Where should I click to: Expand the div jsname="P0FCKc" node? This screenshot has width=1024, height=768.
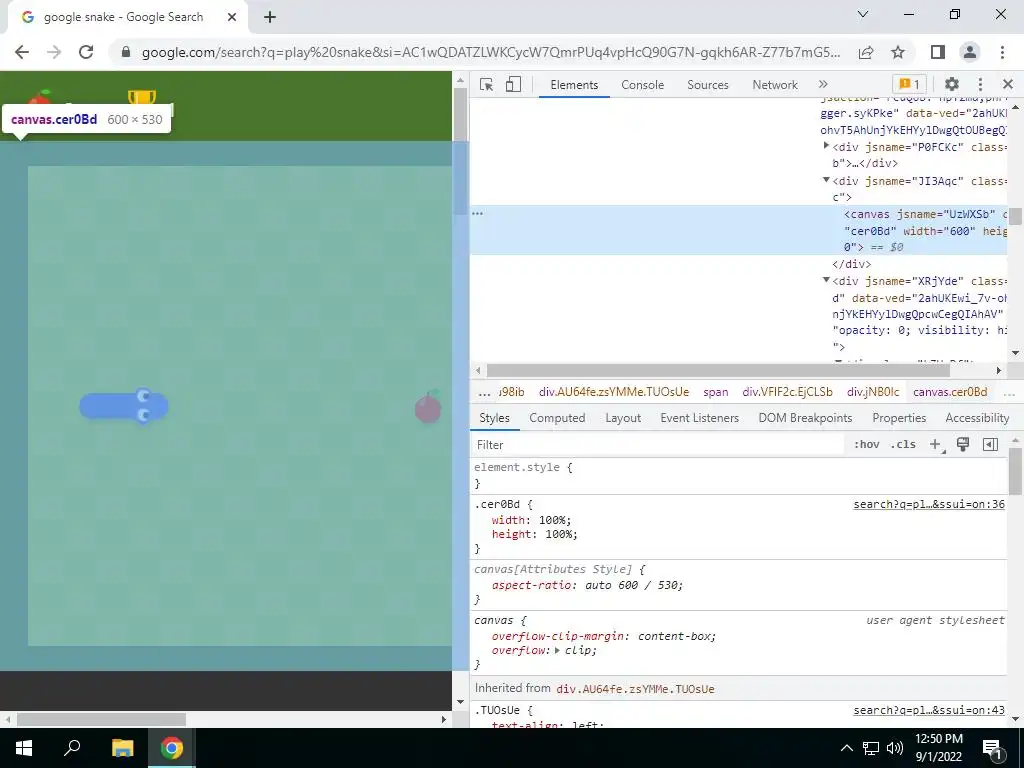coord(826,146)
